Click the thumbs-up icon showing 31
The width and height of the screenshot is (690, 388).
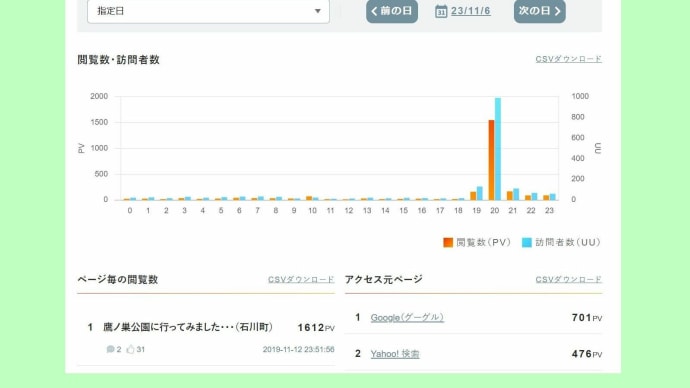point(130,349)
